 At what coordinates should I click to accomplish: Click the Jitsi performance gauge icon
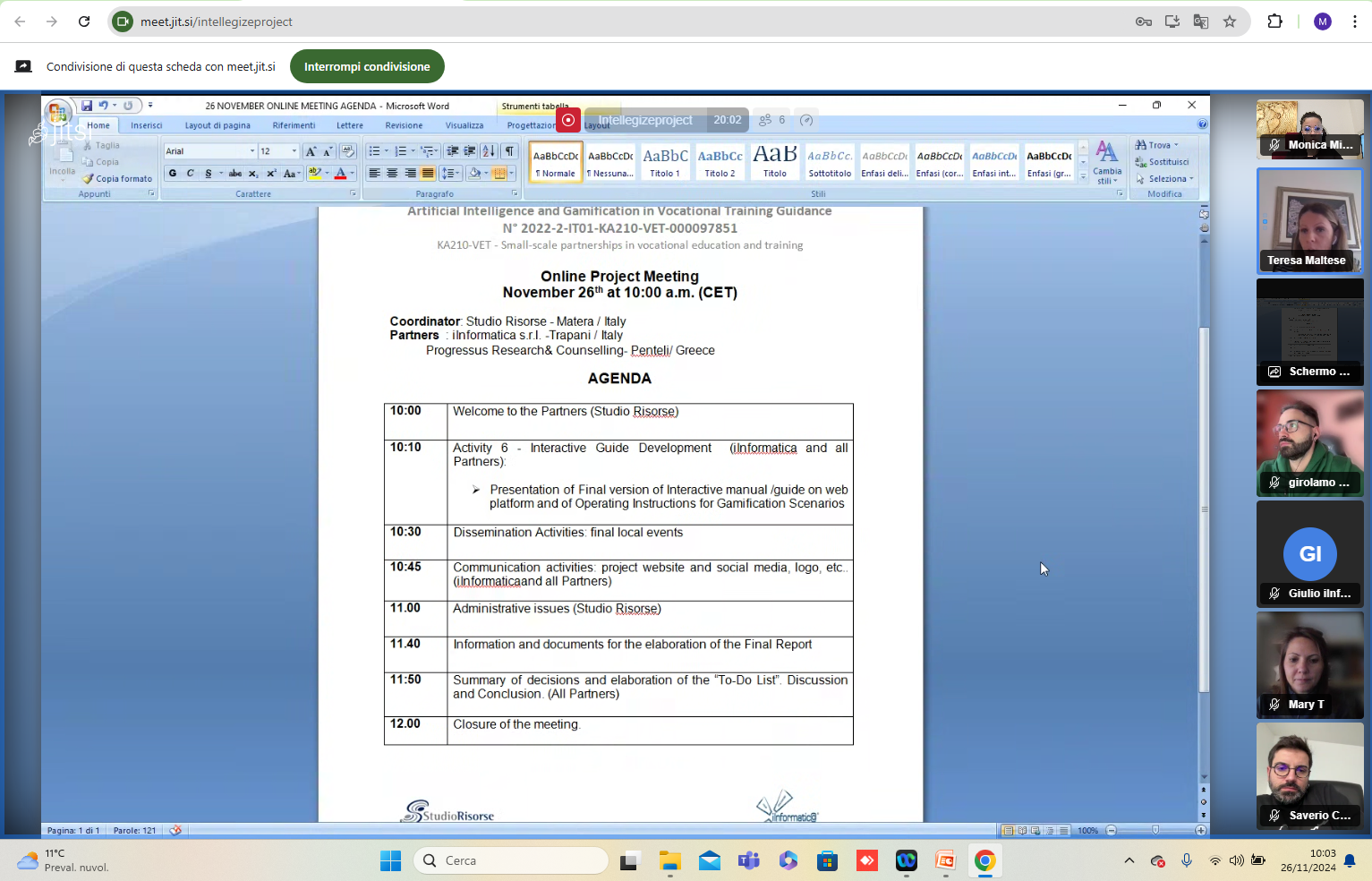click(x=806, y=120)
